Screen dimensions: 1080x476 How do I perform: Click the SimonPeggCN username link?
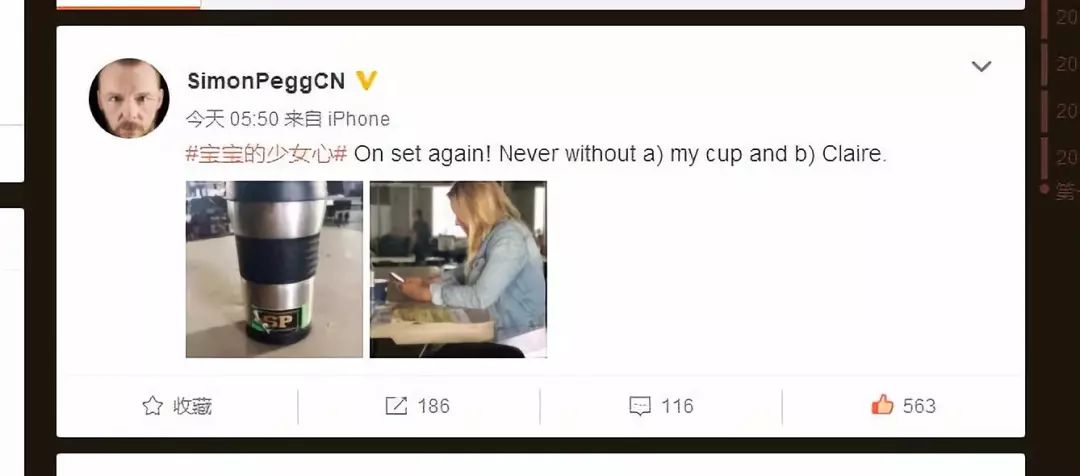[x=266, y=81]
